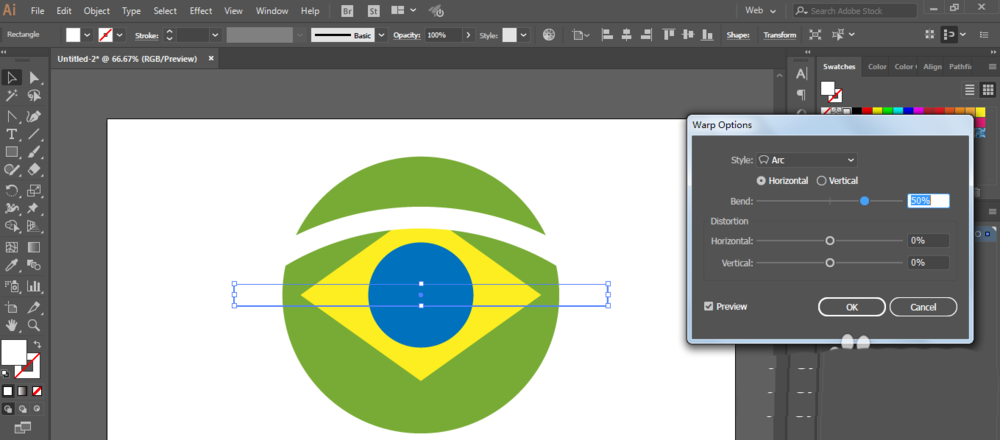This screenshot has width=1000, height=440.
Task: Toggle the Preview checkbox
Action: click(x=709, y=307)
